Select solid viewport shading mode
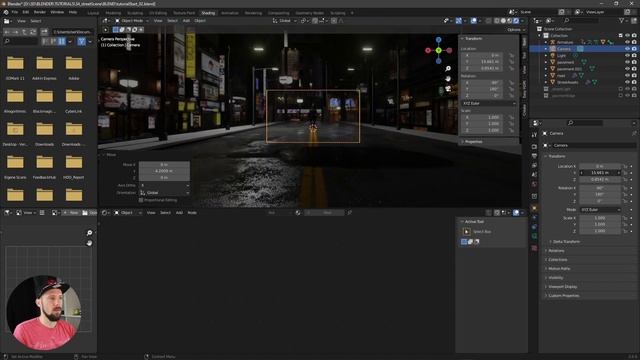 point(503,20)
